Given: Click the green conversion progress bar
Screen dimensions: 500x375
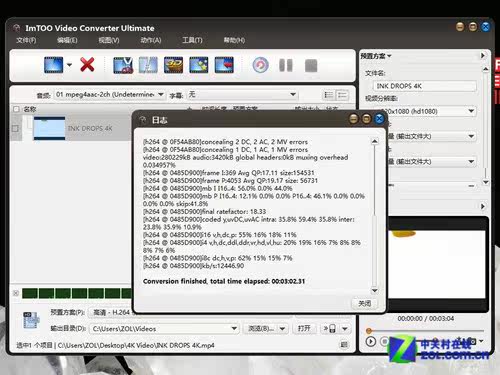Looking at the screenshot, I should point(77,293).
